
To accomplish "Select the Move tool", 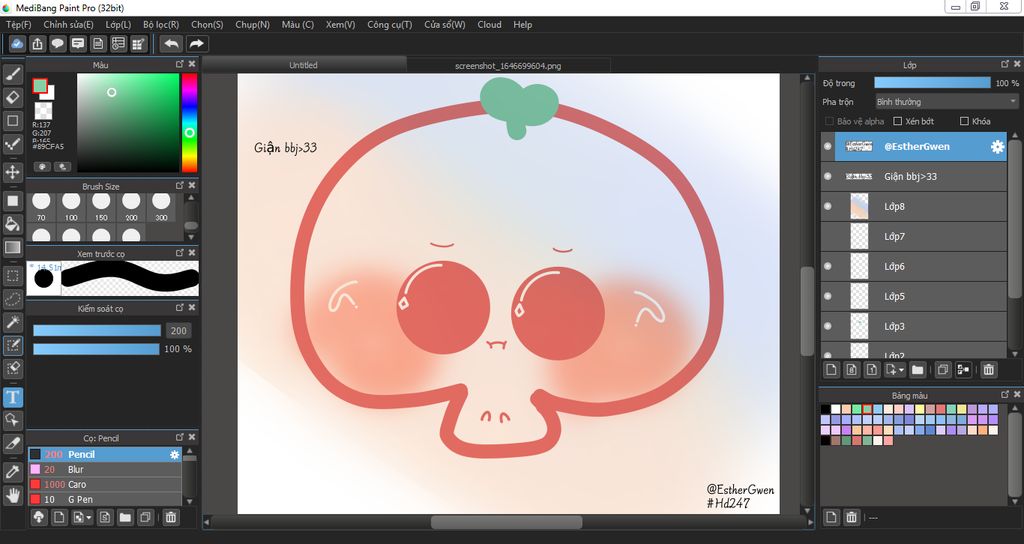I will 12,172.
